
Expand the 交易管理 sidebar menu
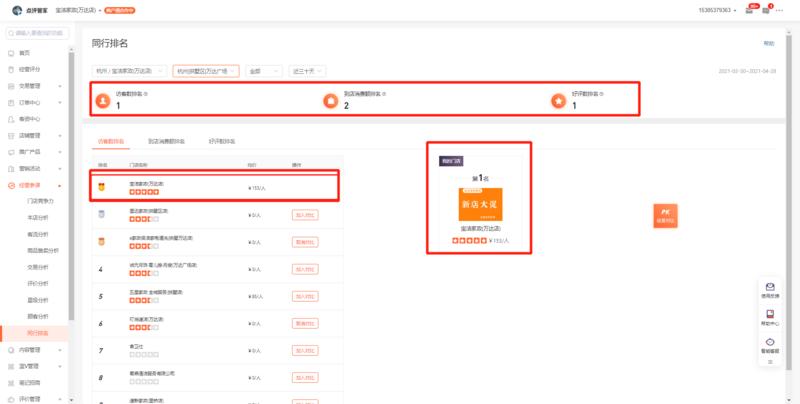[35, 86]
